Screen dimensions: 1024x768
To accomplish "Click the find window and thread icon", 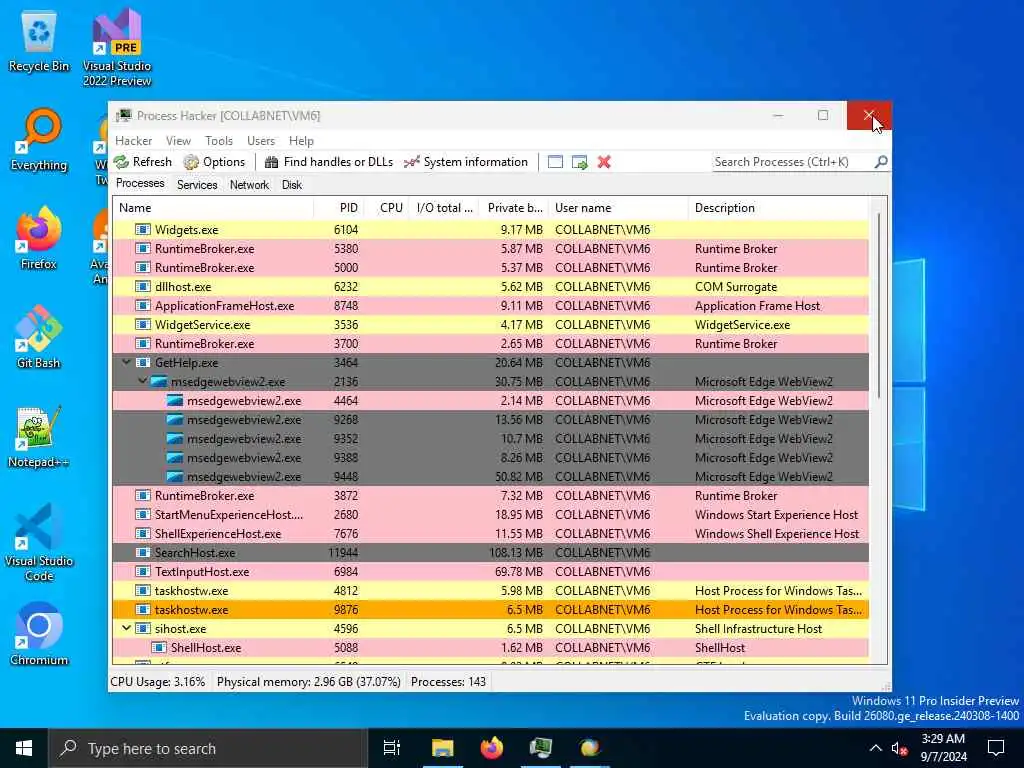I will click(x=579, y=162).
